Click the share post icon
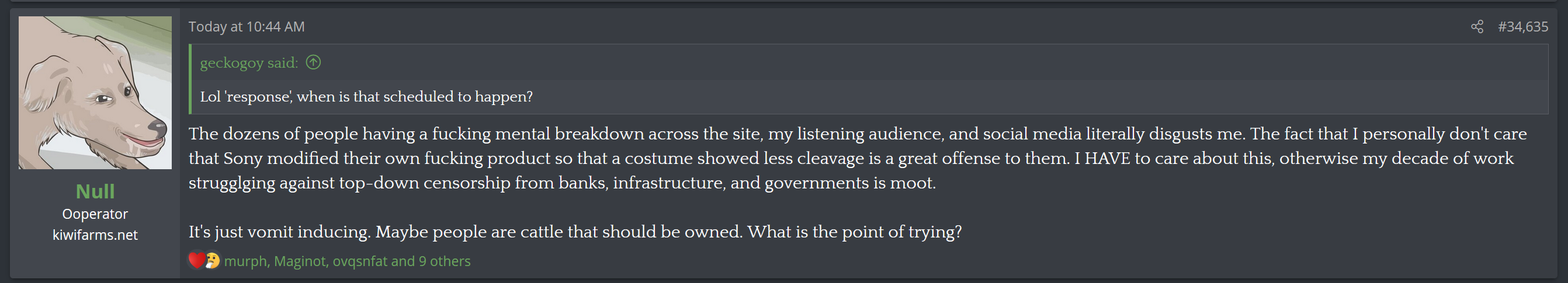 pyautogui.click(x=1477, y=27)
